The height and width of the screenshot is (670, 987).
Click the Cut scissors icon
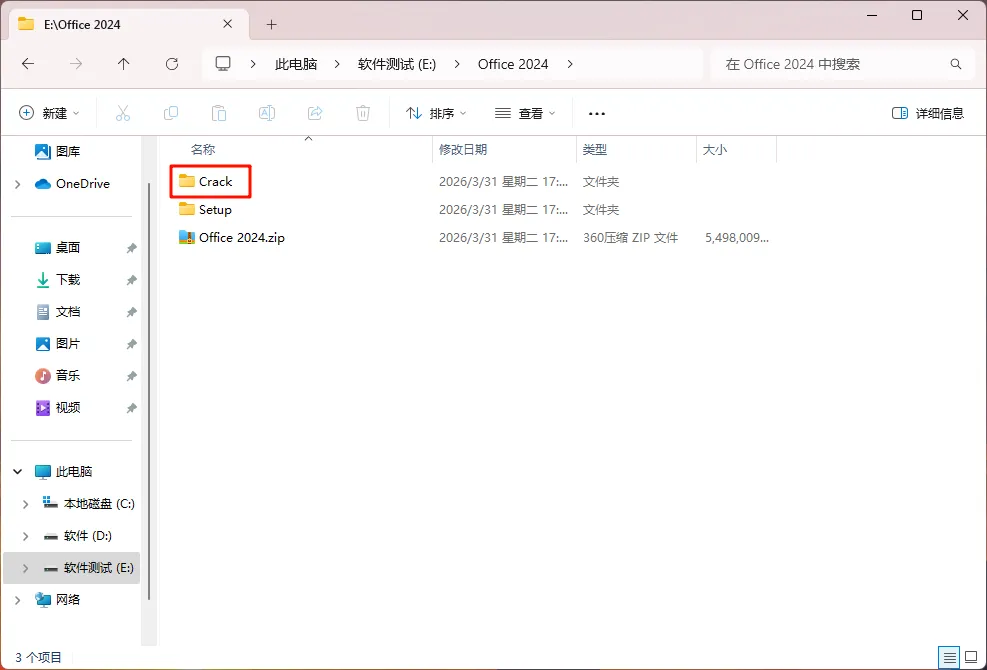(123, 113)
